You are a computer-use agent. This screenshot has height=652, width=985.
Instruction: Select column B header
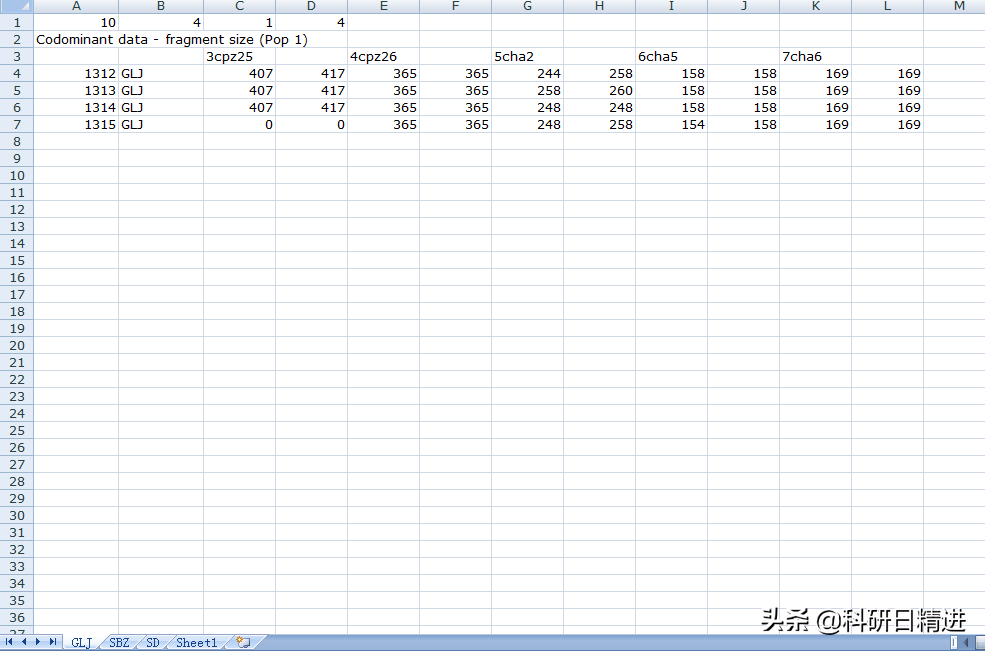pos(161,6)
